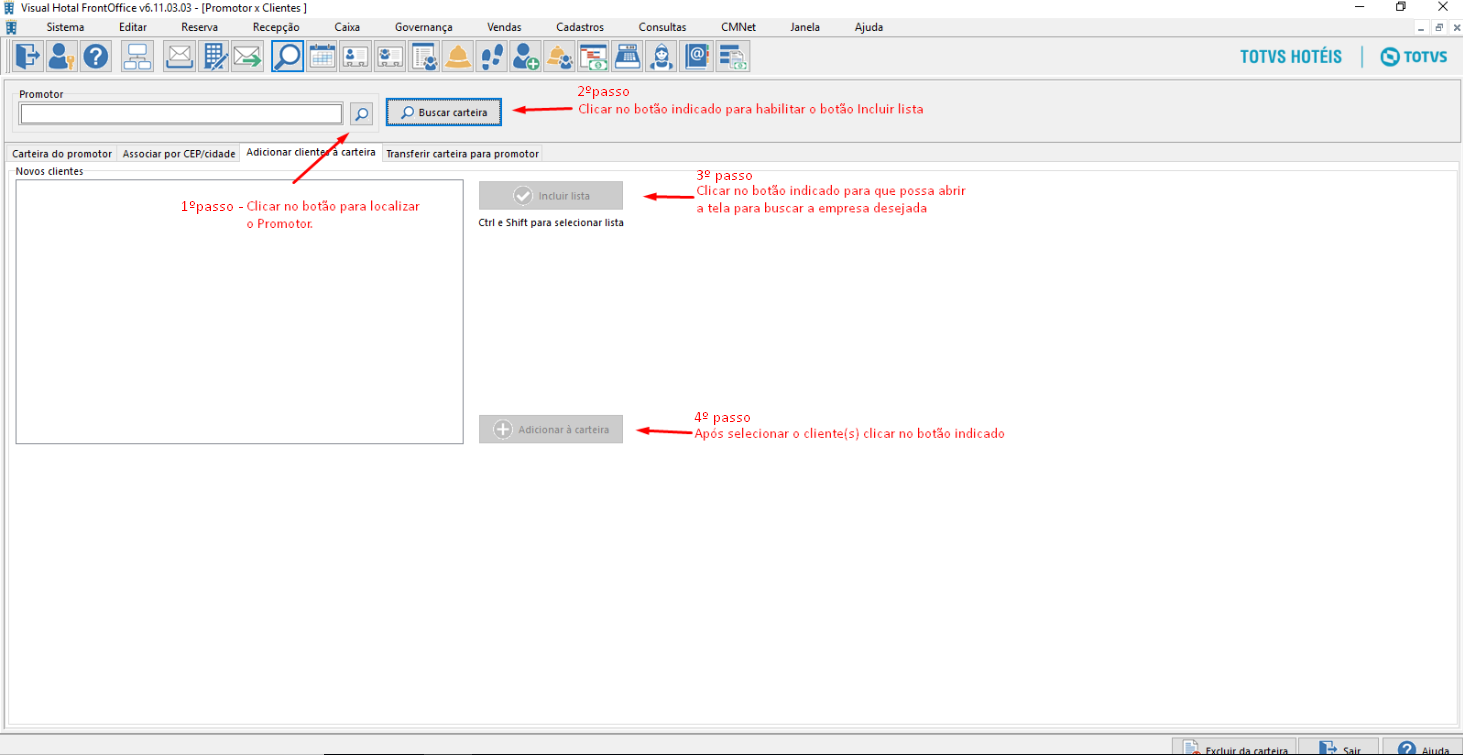The image size is (1463, 755).
Task: Click the TOTVS logo at top right
Action: click(x=1414, y=57)
